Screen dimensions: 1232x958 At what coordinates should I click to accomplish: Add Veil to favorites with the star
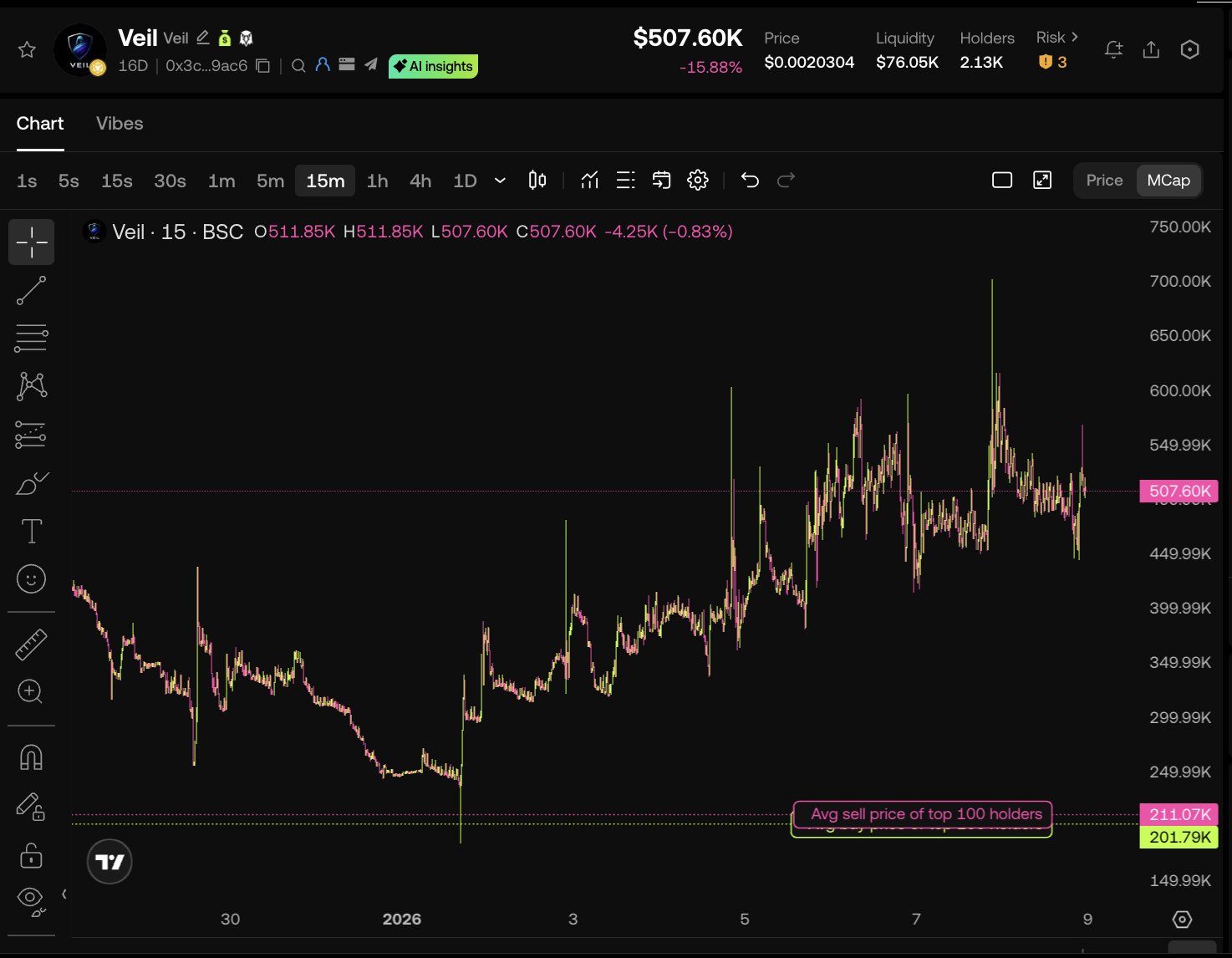point(27,49)
